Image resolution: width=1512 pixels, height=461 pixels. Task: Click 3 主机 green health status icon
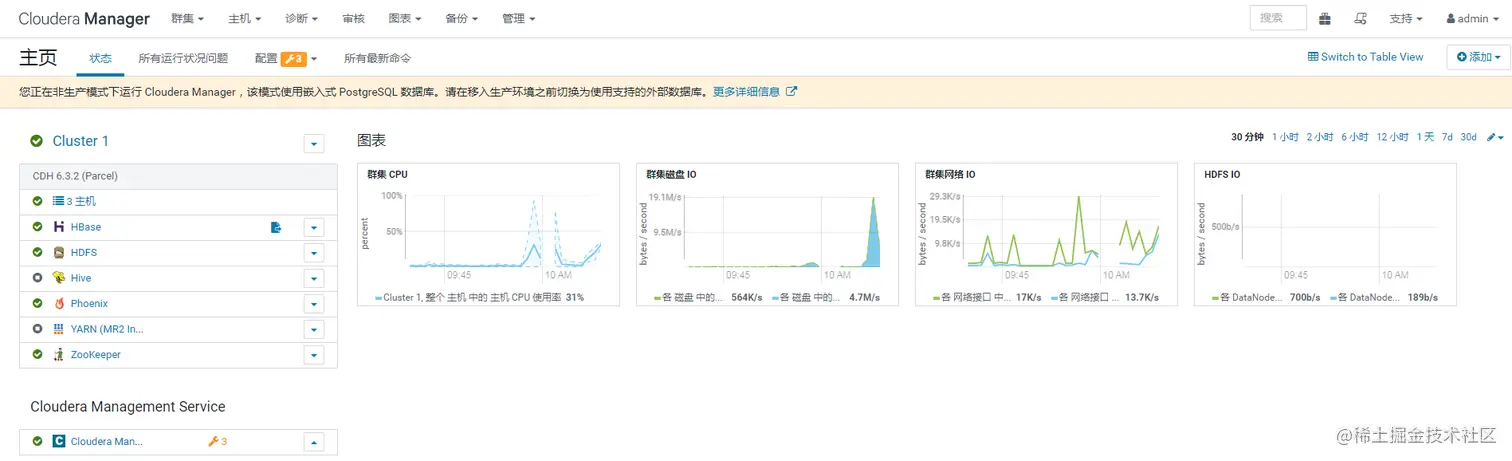click(37, 202)
